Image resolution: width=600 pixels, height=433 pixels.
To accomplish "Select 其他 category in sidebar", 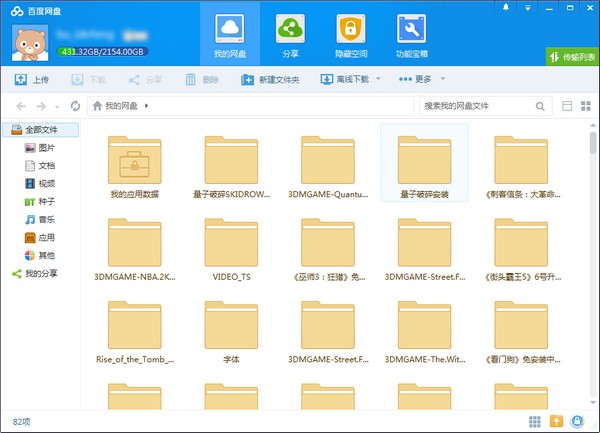I will click(x=40, y=256).
